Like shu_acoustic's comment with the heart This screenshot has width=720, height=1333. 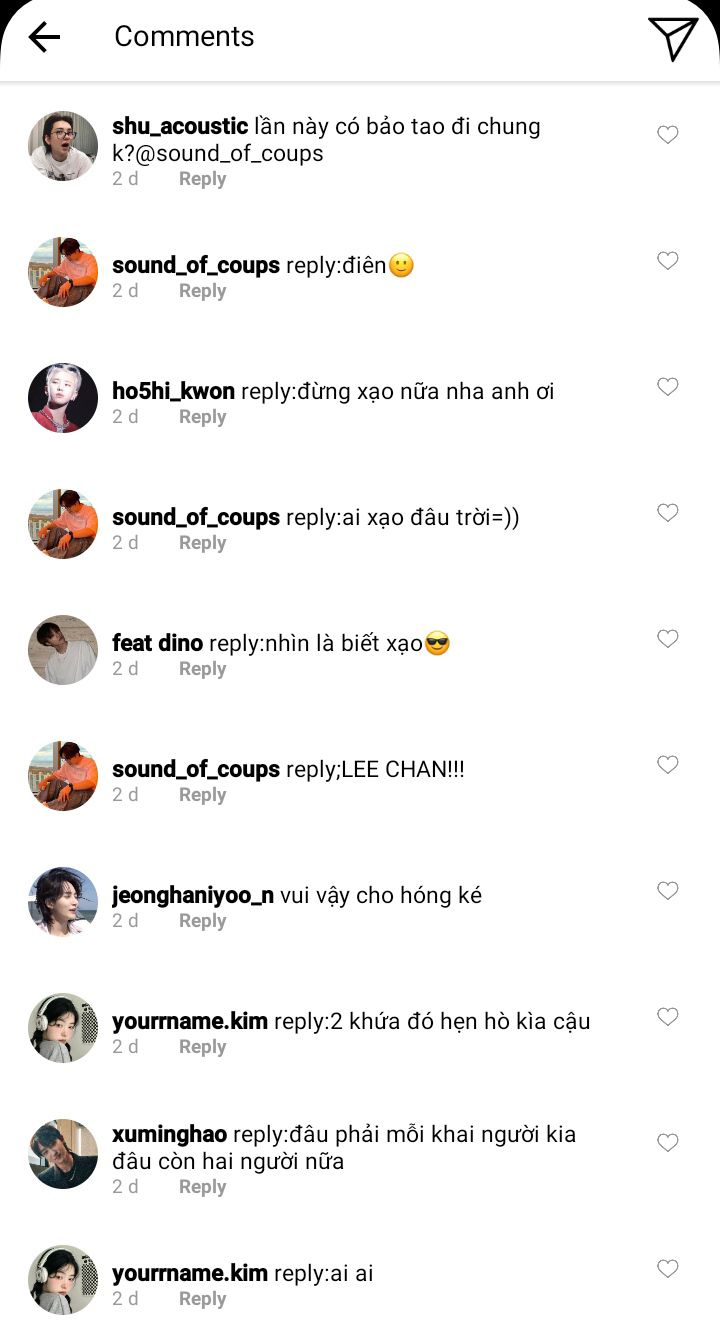click(x=668, y=135)
